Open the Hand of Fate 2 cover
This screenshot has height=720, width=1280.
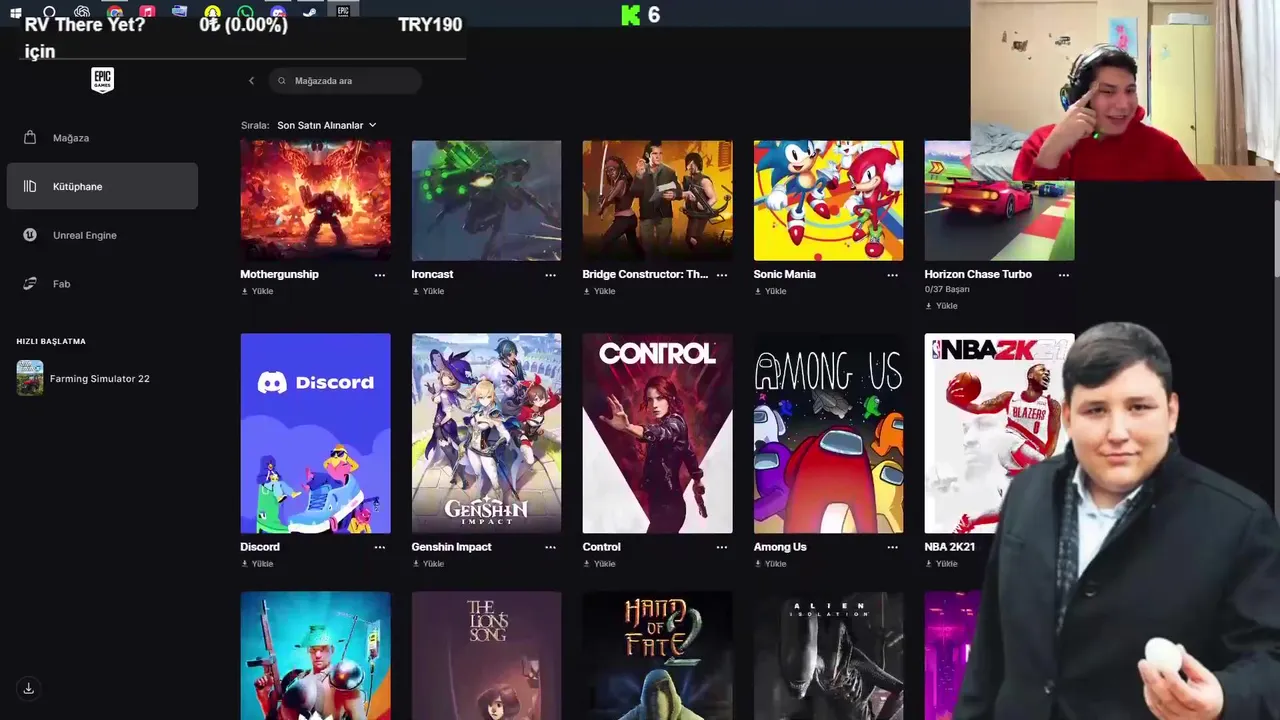pyautogui.click(x=657, y=656)
